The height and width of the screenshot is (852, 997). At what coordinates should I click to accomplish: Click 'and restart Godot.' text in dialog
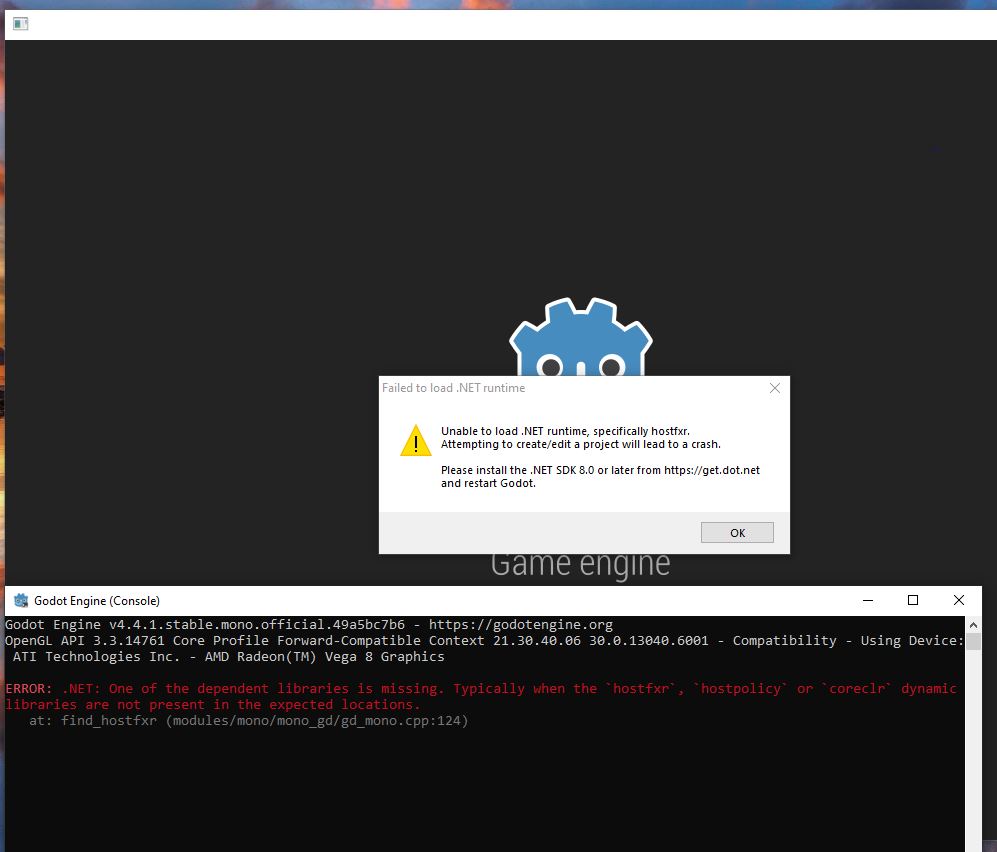coord(488,483)
